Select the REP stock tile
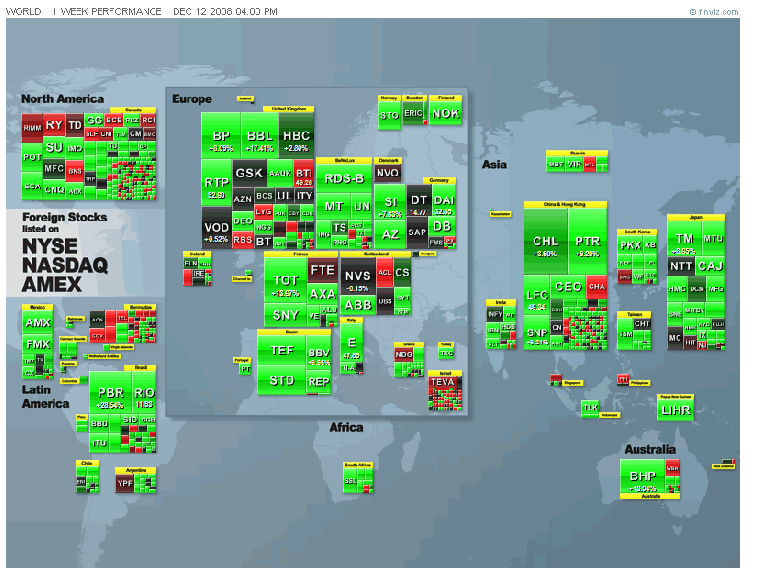The width and height of the screenshot is (757, 585). pyautogui.click(x=319, y=382)
